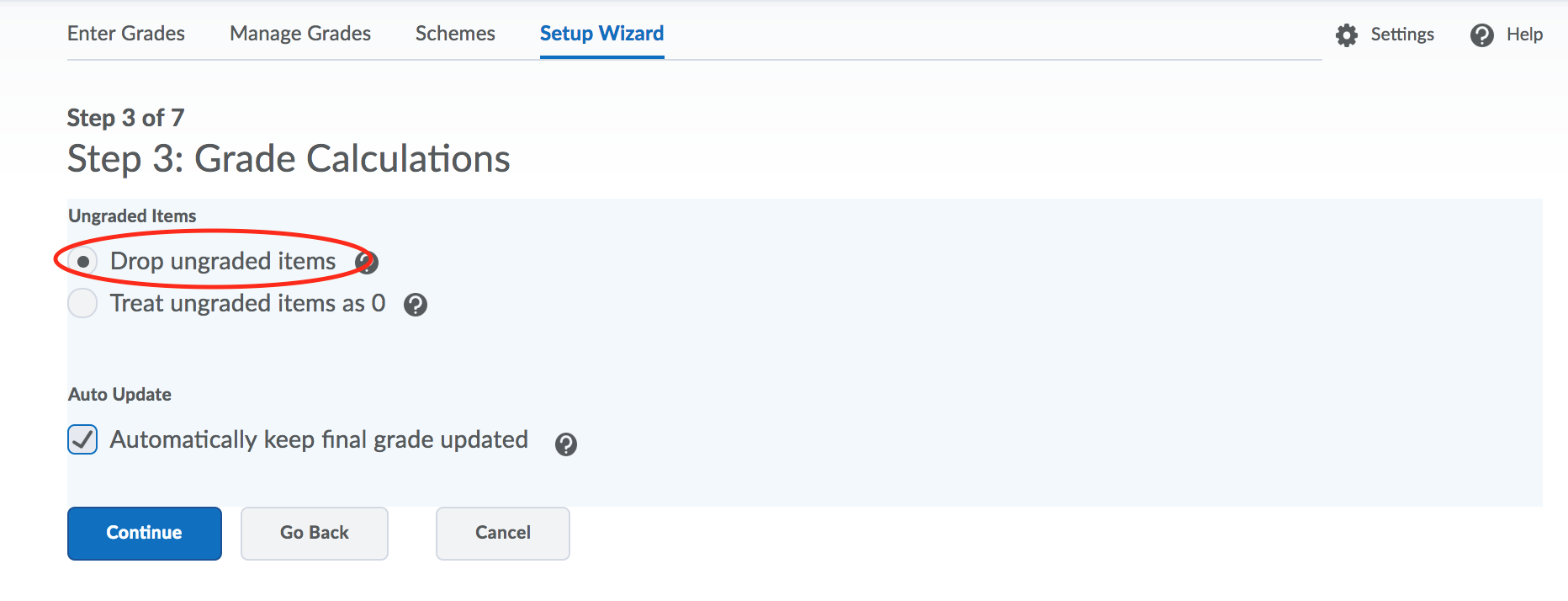Open help icon beside Automatically keep final grade updated
Screen dimensions: 1568x601
pyautogui.click(x=566, y=444)
